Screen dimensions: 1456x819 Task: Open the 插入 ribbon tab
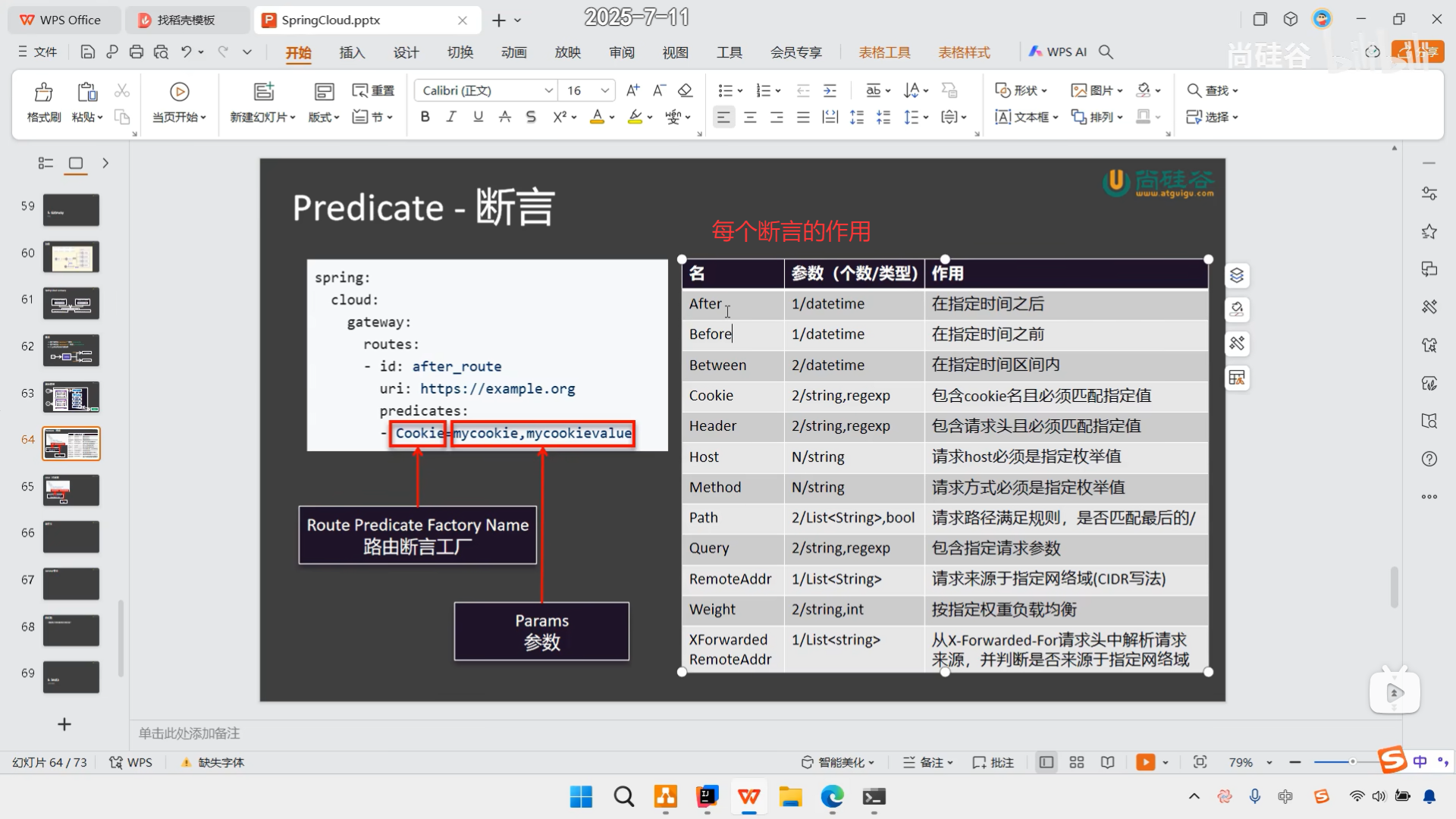tap(352, 52)
